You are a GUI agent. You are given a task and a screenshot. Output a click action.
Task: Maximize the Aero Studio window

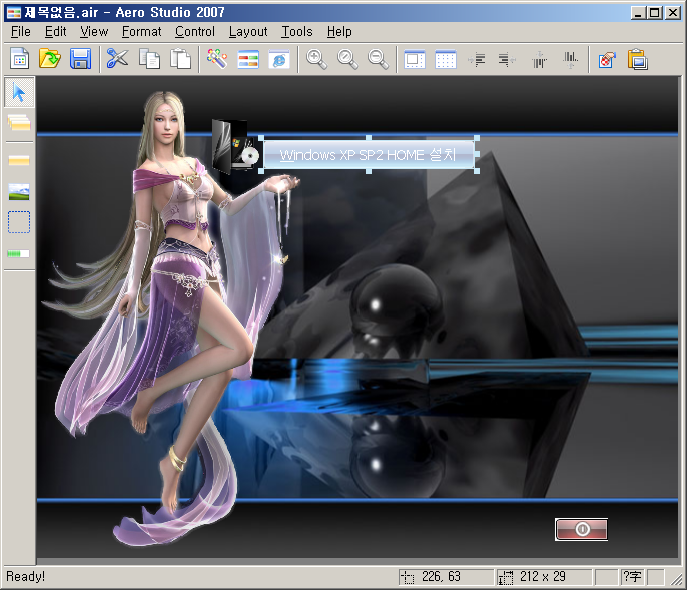coord(655,13)
